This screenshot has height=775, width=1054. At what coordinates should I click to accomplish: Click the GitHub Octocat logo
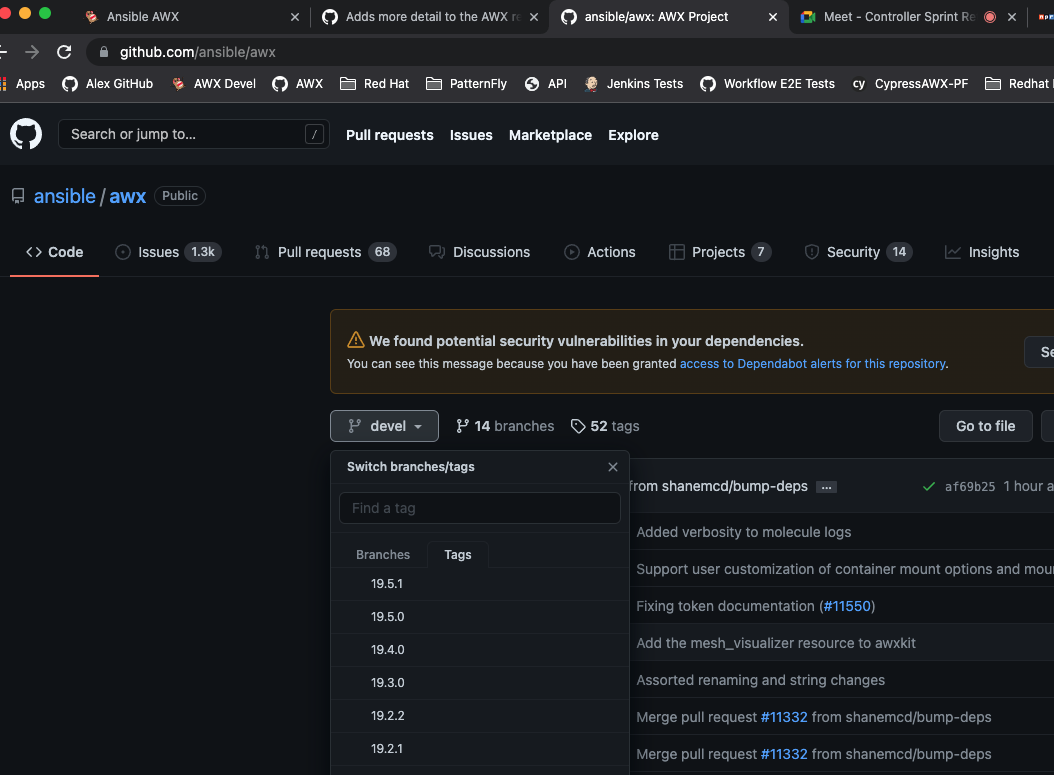(26, 134)
